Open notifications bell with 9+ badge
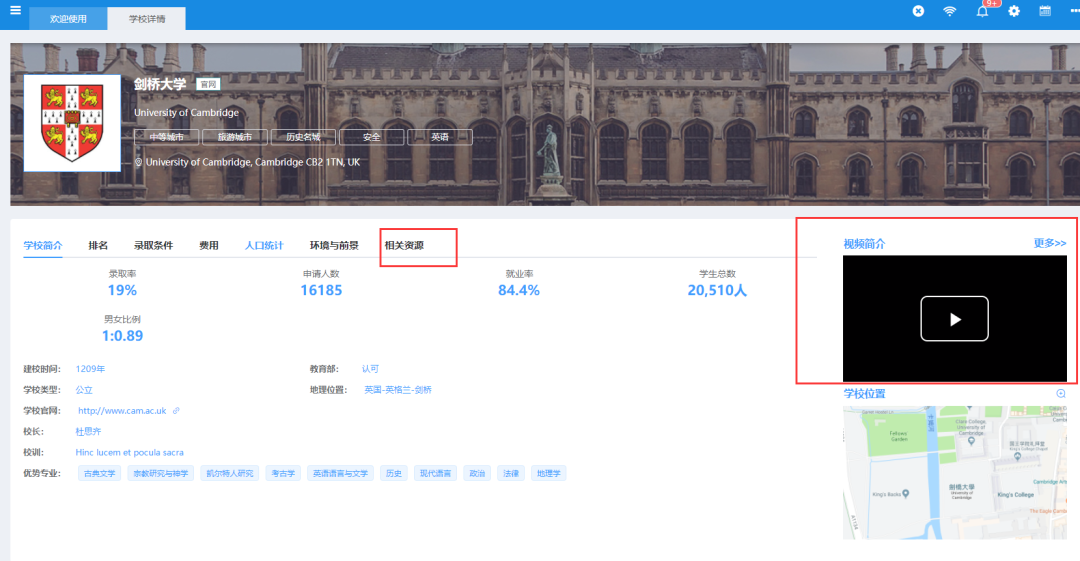Screen dimensions: 1080x561 tap(982, 11)
